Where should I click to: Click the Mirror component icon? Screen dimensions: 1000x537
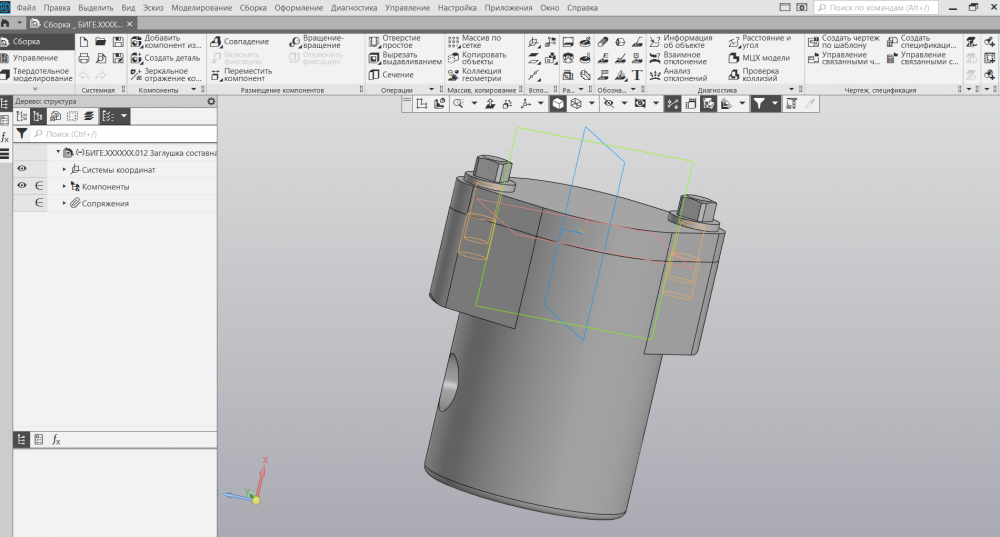click(x=137, y=75)
